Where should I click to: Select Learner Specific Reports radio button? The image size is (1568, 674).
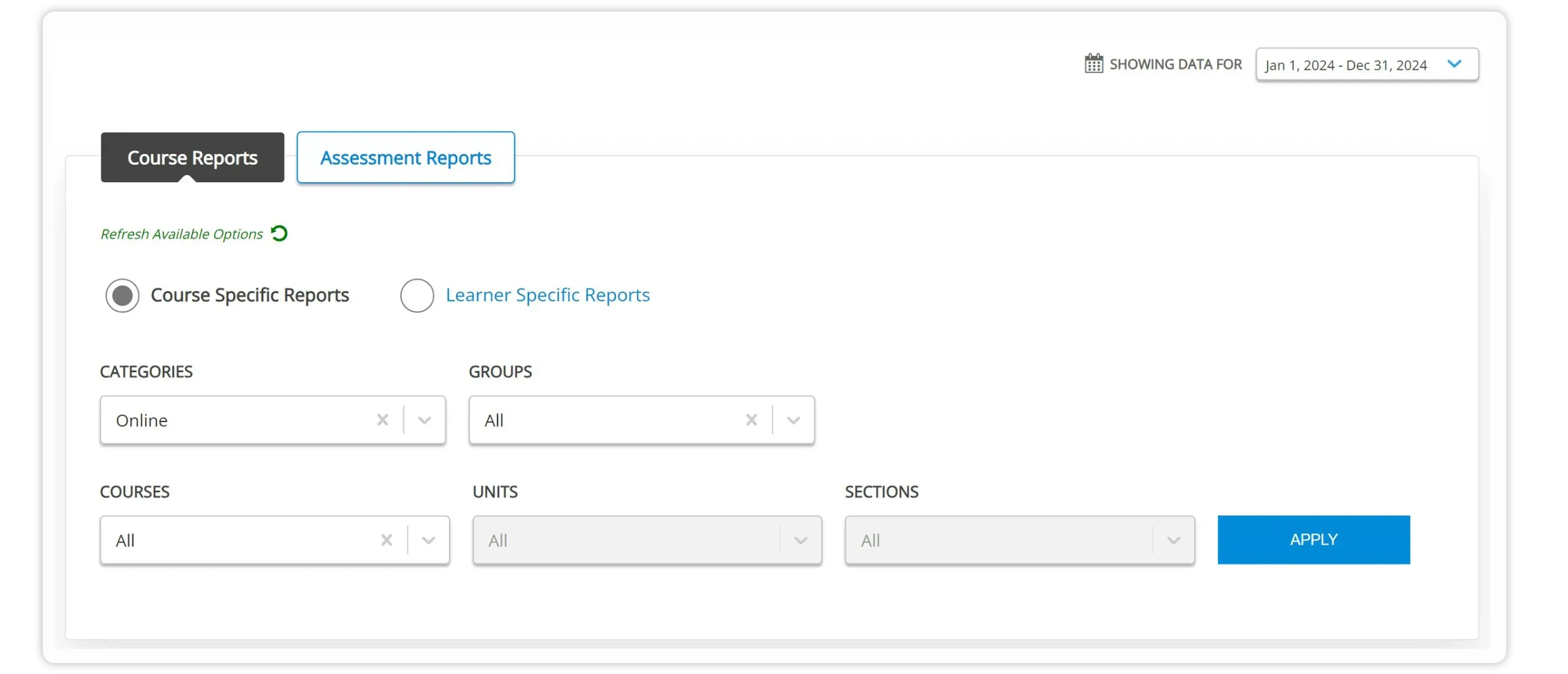(x=417, y=295)
